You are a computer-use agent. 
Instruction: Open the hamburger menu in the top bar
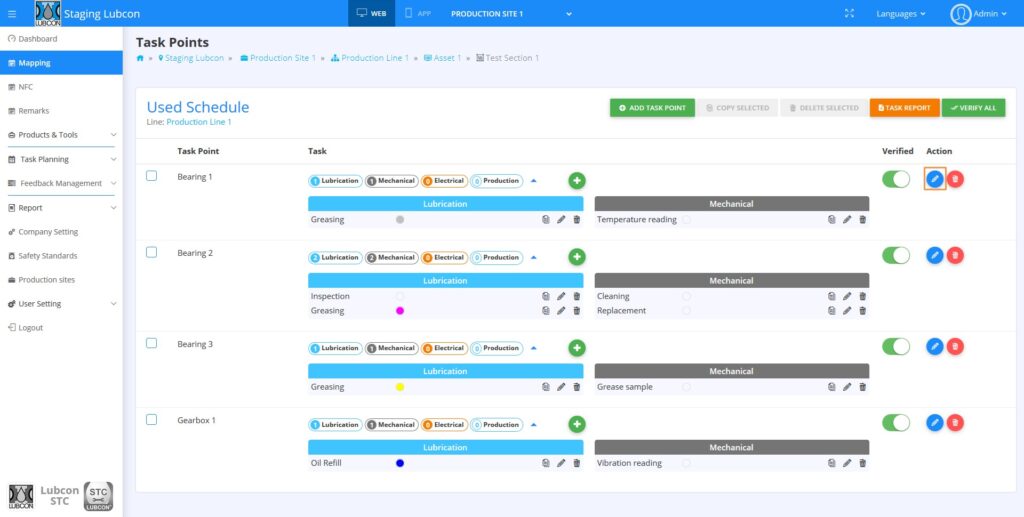point(12,14)
